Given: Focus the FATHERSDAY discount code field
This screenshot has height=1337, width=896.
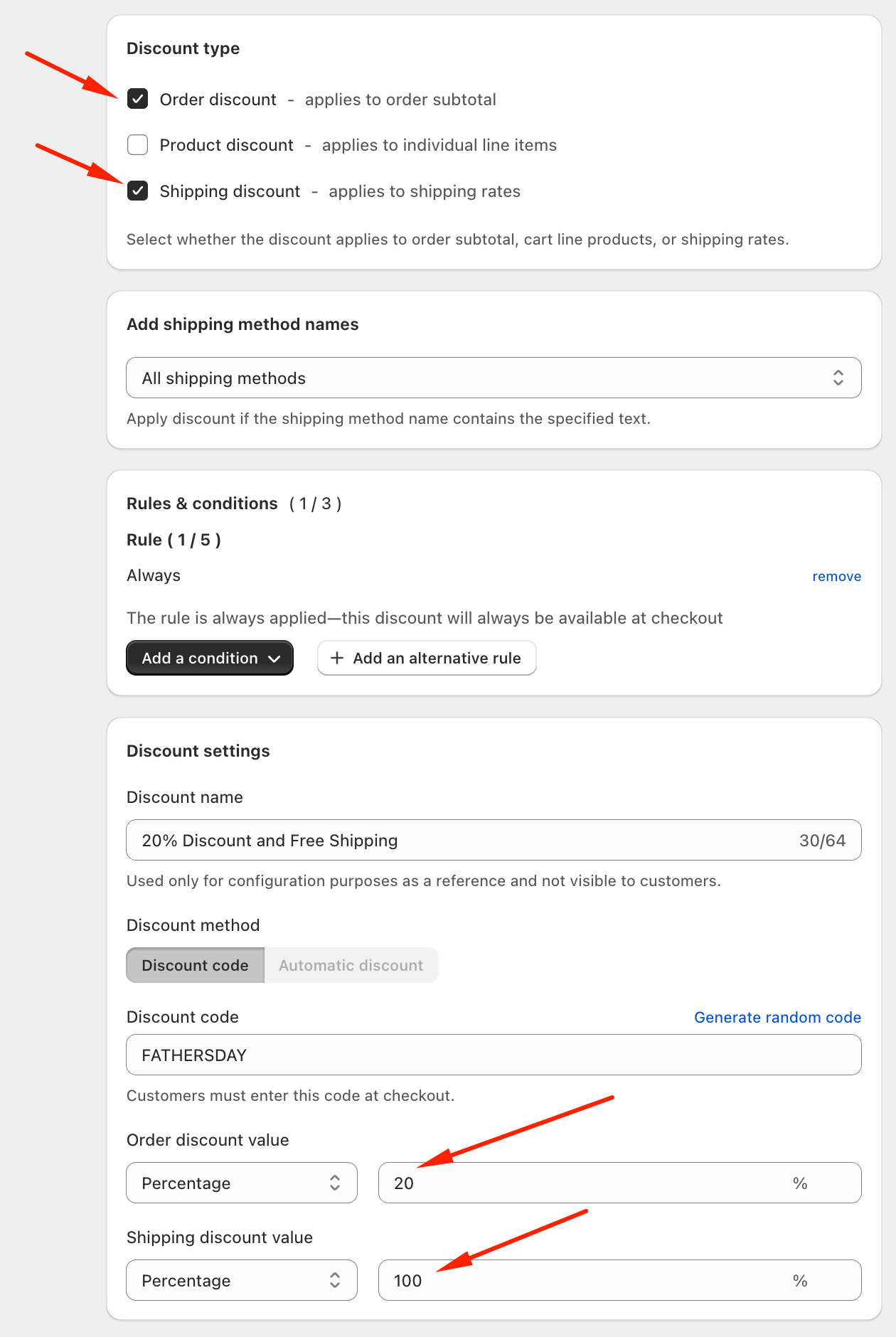Looking at the screenshot, I should 493,1055.
